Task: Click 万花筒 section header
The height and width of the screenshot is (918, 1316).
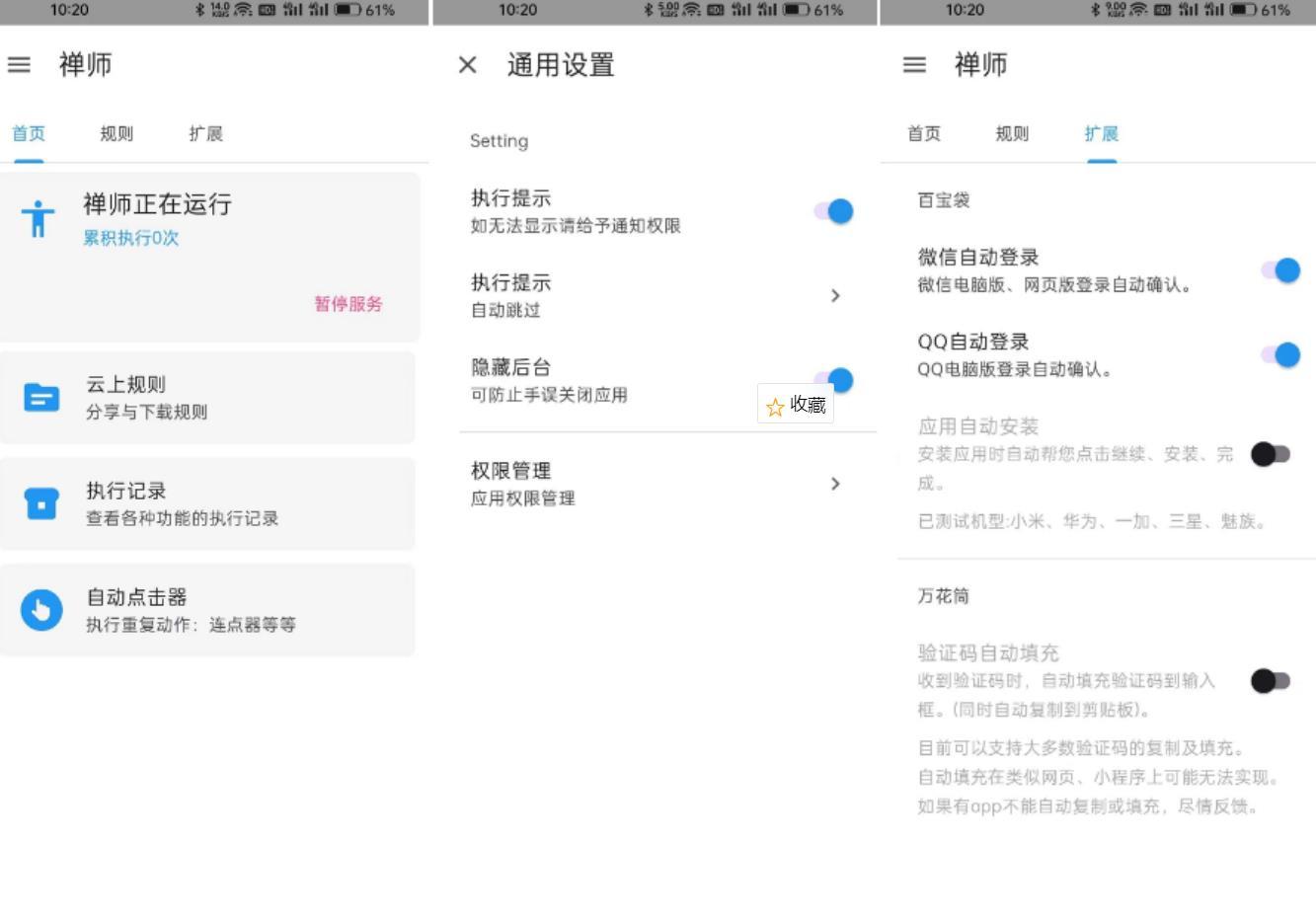Action: [944, 596]
